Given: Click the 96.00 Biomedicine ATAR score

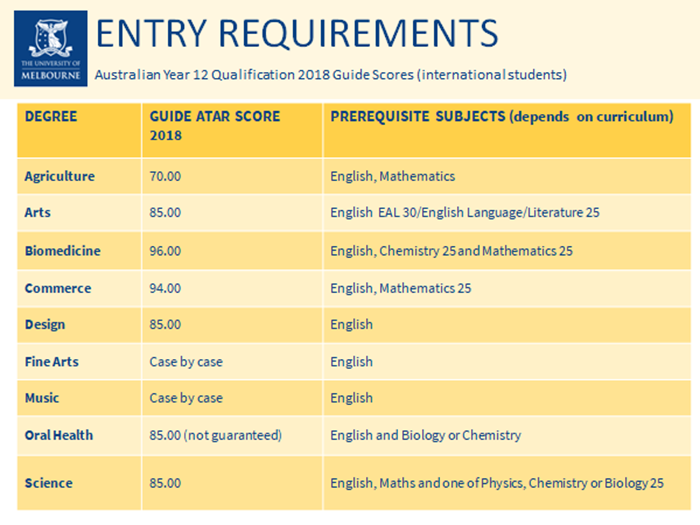Looking at the screenshot, I should click(x=165, y=251).
